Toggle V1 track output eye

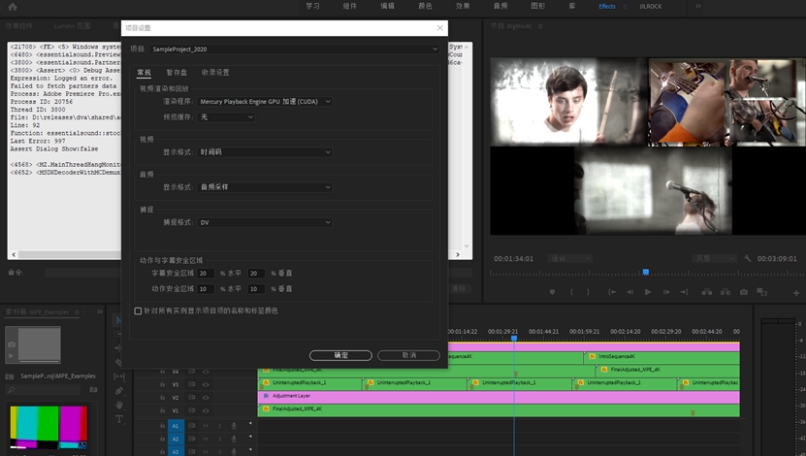click(206, 411)
